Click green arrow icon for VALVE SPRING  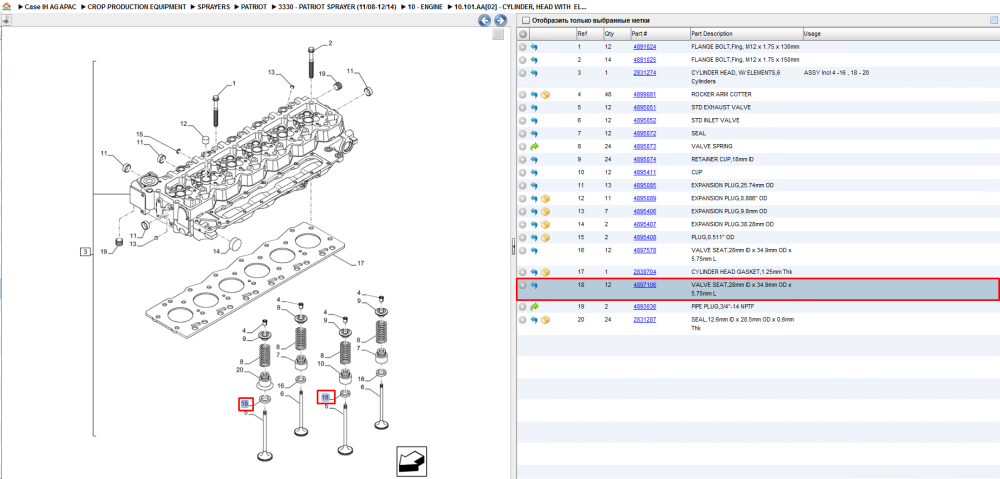[x=534, y=147]
